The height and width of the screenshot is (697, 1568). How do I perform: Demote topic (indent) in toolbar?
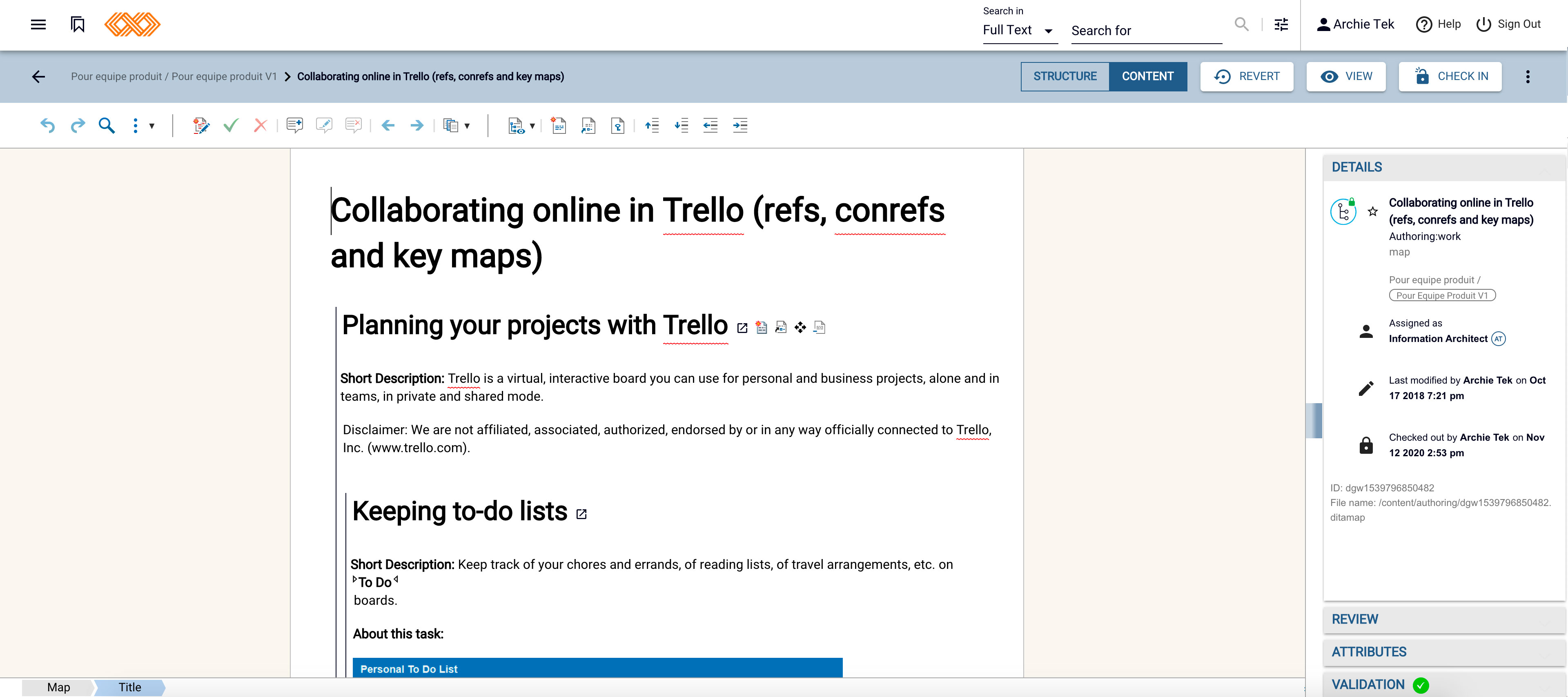(740, 126)
